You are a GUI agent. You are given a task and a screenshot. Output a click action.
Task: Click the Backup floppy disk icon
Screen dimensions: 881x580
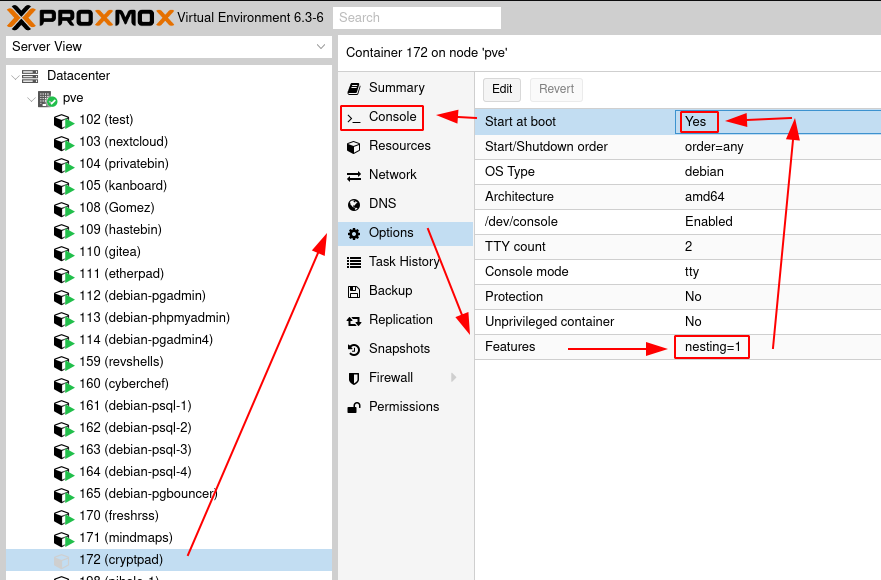click(353, 292)
